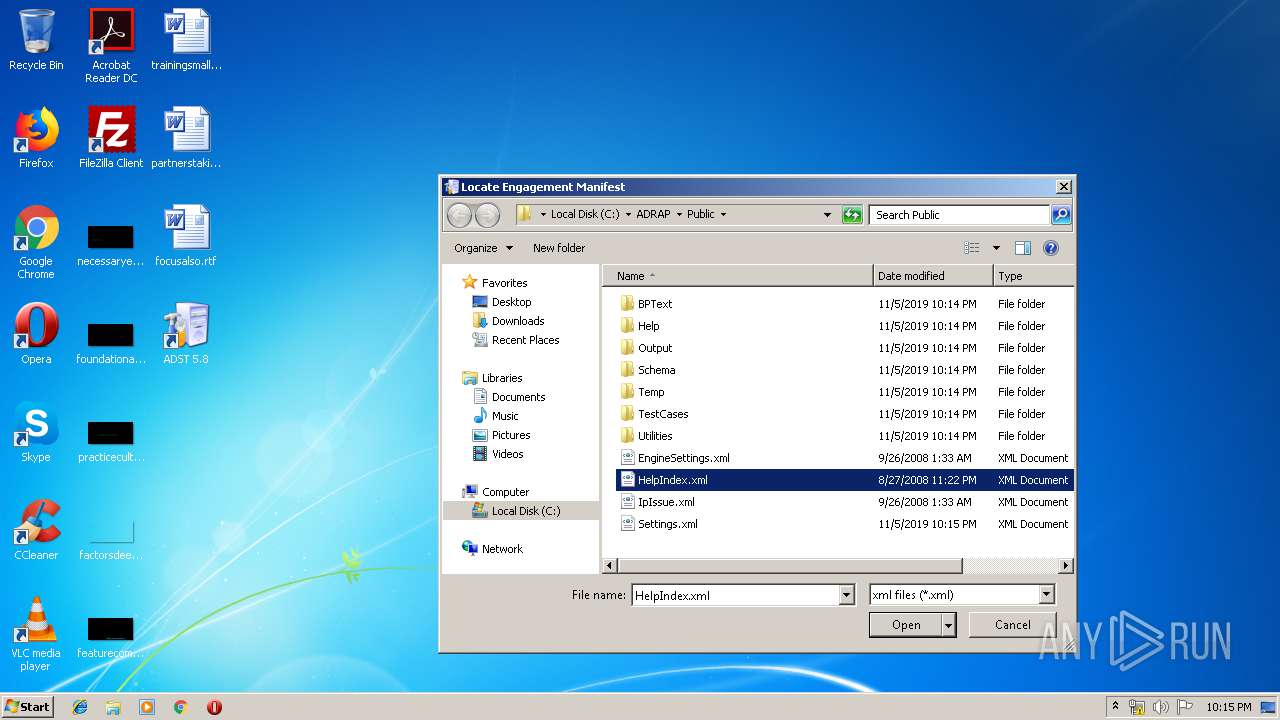Open the File name dropdown list

pyautogui.click(x=847, y=595)
